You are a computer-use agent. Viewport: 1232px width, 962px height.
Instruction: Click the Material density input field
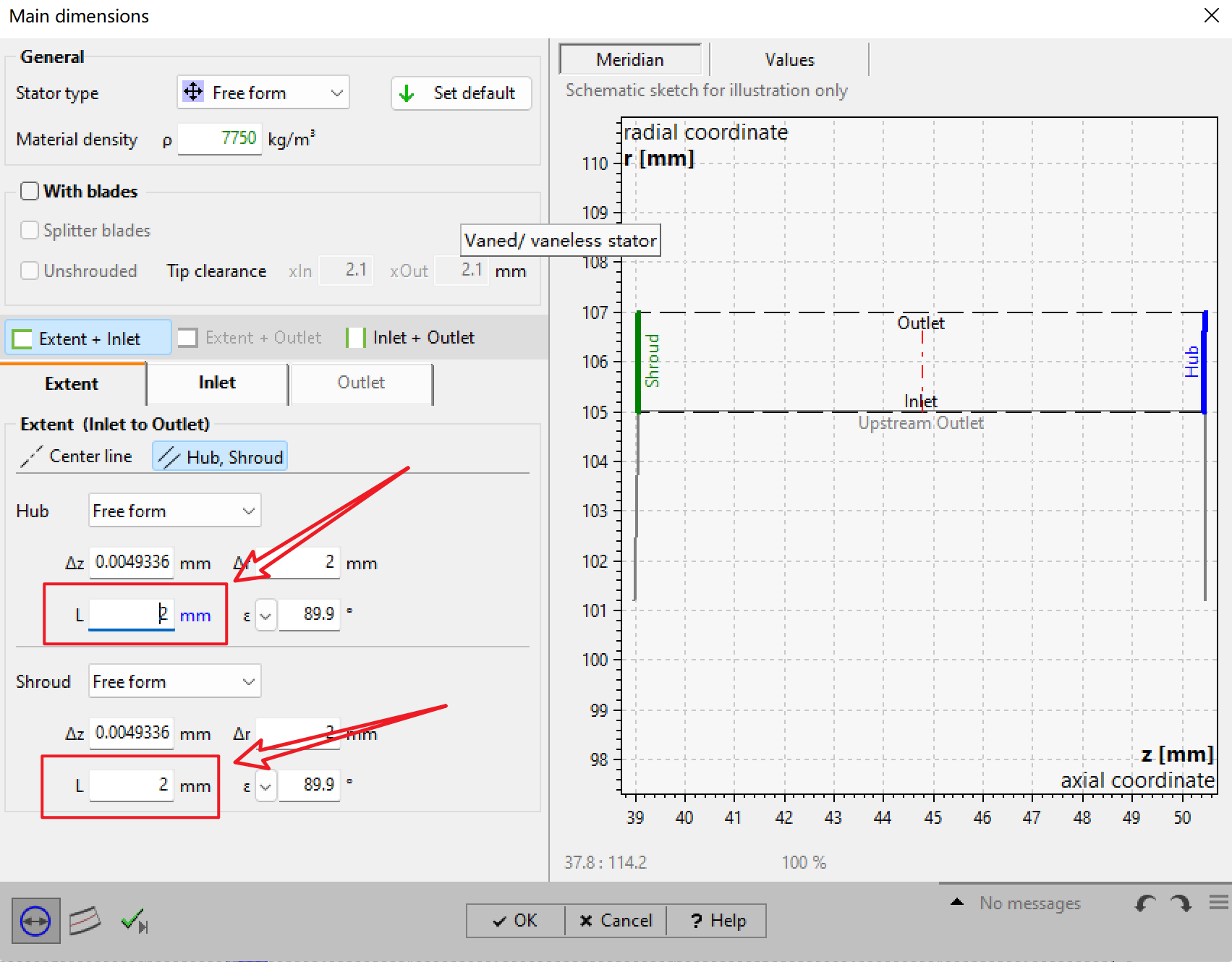220,139
